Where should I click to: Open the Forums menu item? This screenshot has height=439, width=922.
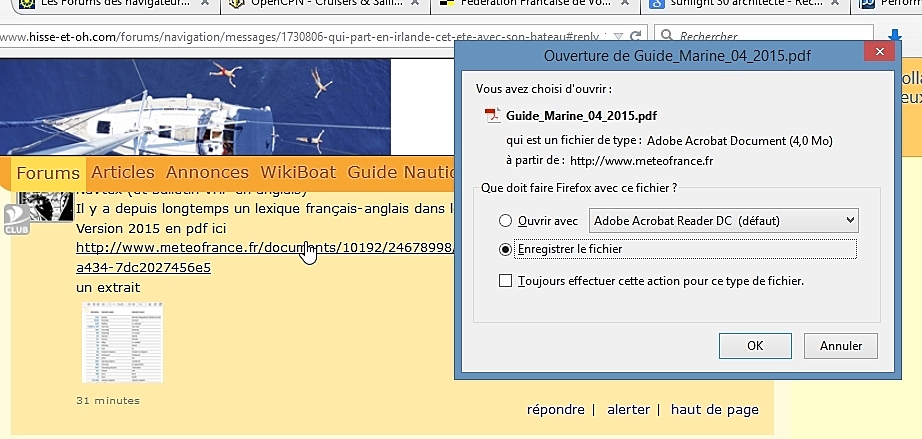click(48, 173)
